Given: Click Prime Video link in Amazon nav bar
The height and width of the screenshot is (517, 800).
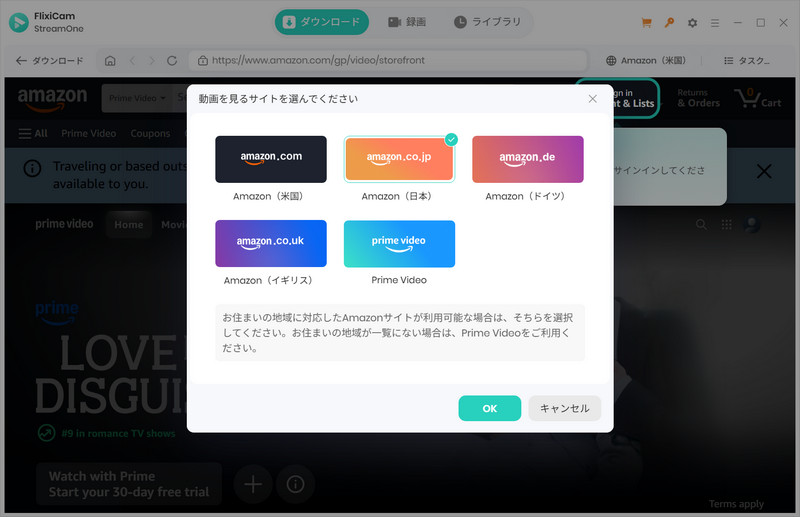Looking at the screenshot, I should click(89, 134).
